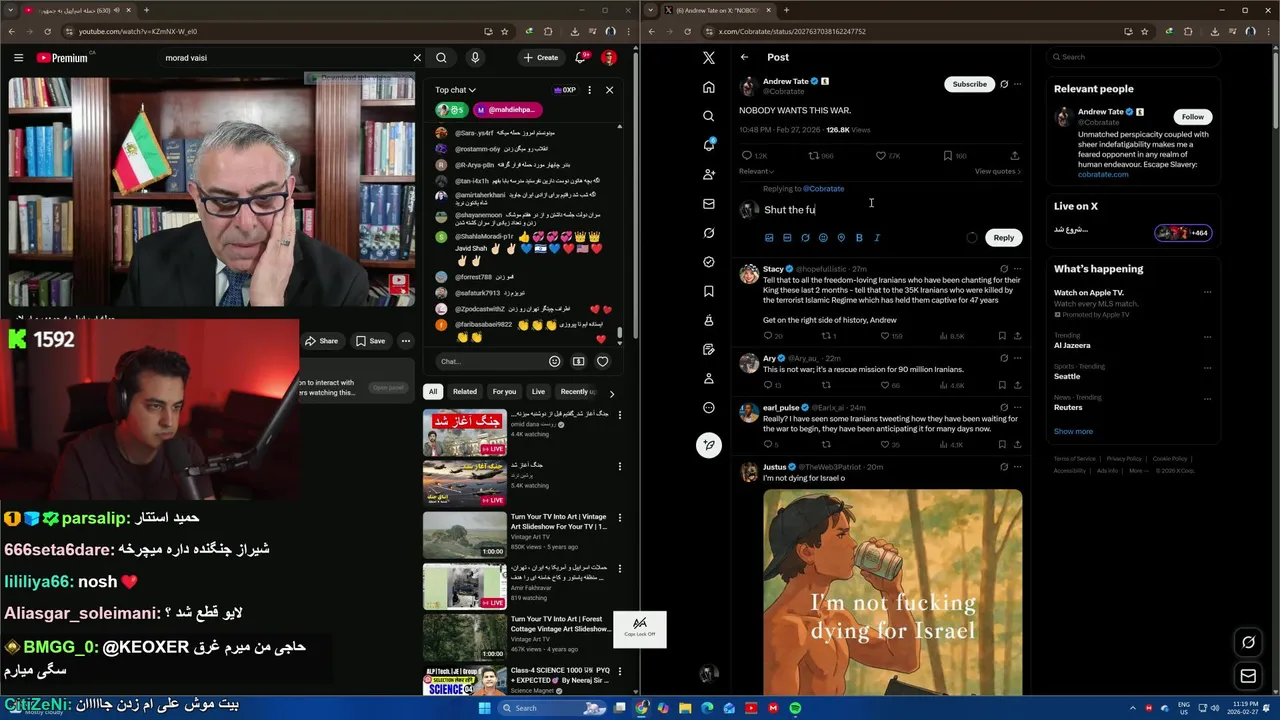This screenshot has width=1280, height=720.
Task: Click reply count icon on Tate's post
Action: [x=747, y=156]
